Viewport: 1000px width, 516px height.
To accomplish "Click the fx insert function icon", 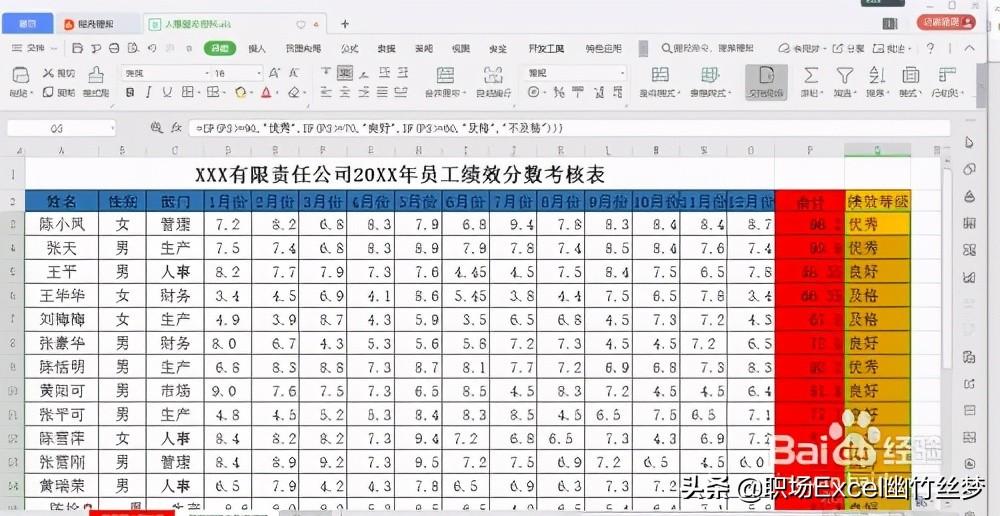I will pos(177,128).
